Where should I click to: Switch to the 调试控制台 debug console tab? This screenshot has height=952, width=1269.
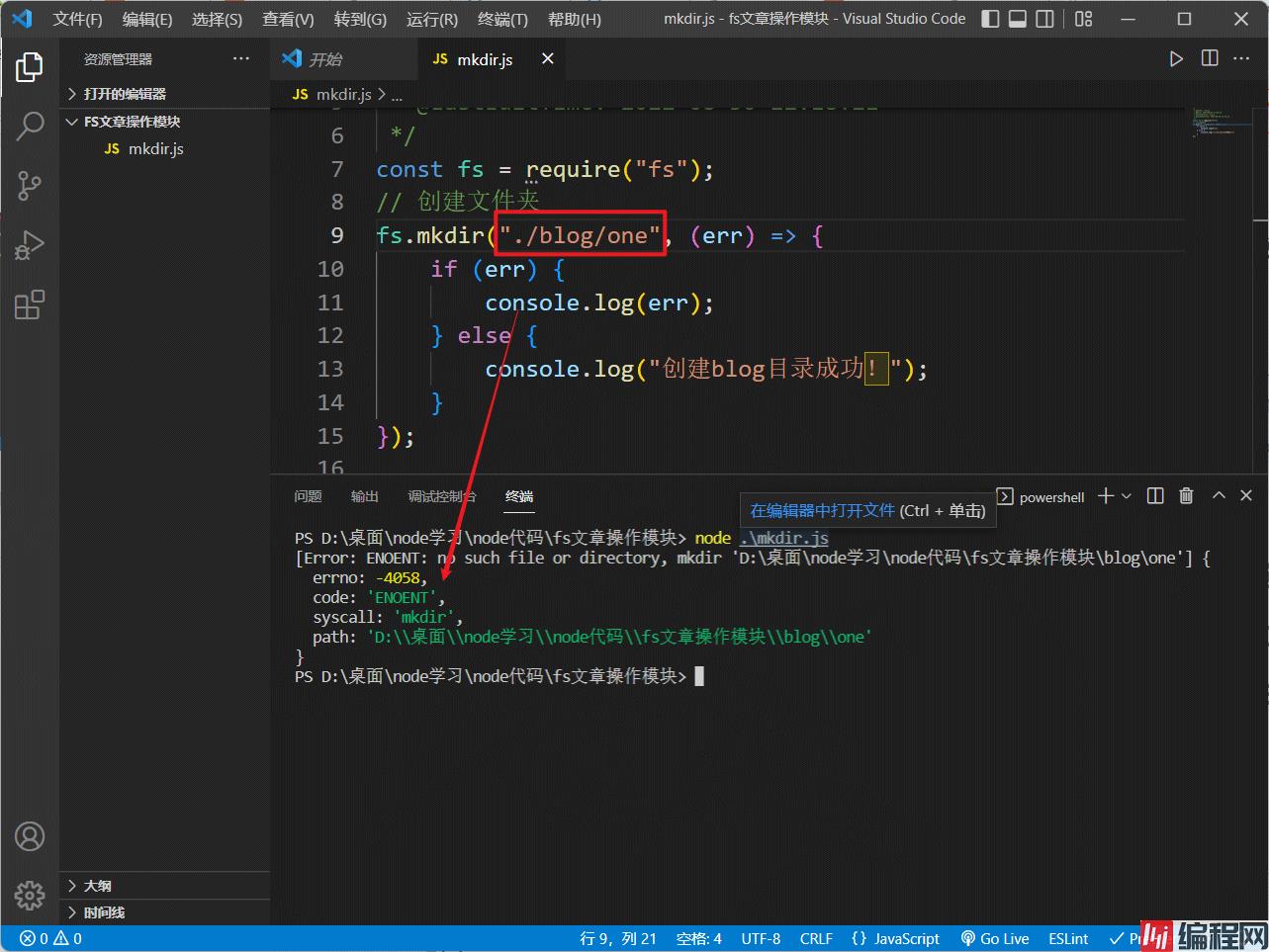[442, 496]
